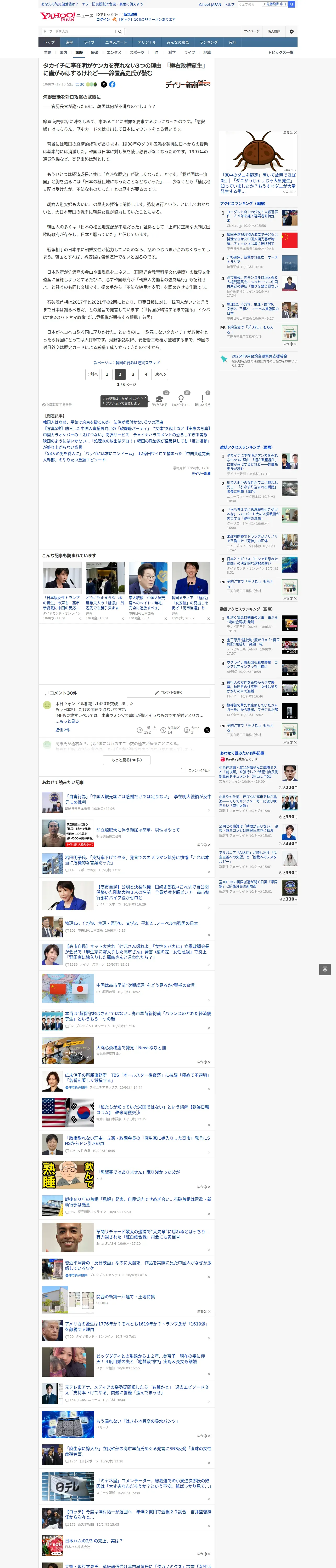This screenshot has height=1568, width=336.
Task: Open the トップ tab
Action: pos(49,42)
